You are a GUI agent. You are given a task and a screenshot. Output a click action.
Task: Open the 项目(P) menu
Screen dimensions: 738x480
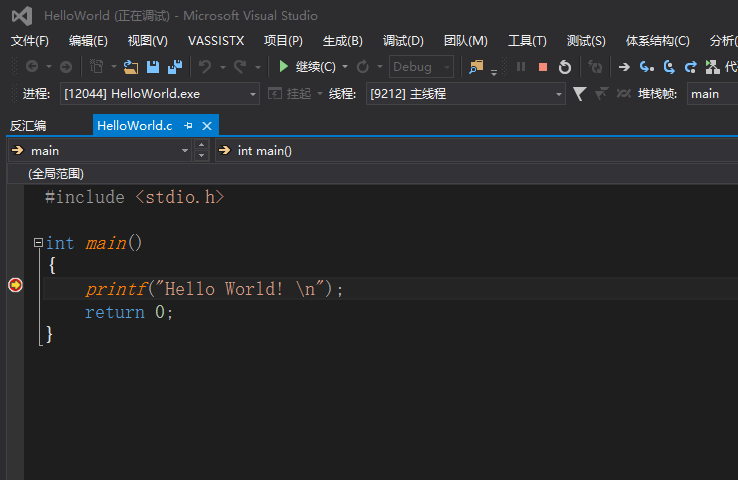pyautogui.click(x=283, y=41)
